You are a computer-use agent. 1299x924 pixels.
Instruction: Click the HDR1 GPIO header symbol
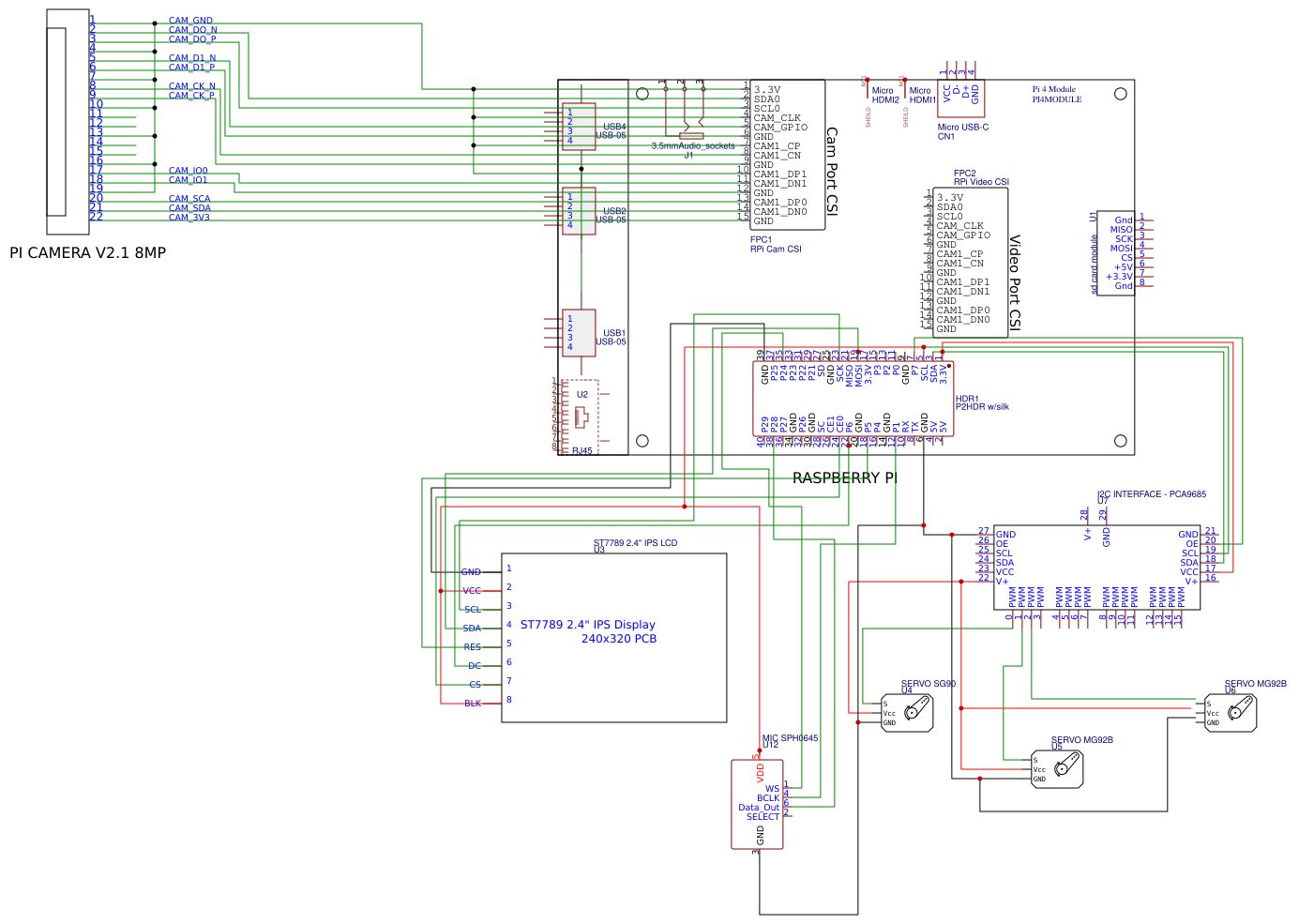(x=853, y=399)
